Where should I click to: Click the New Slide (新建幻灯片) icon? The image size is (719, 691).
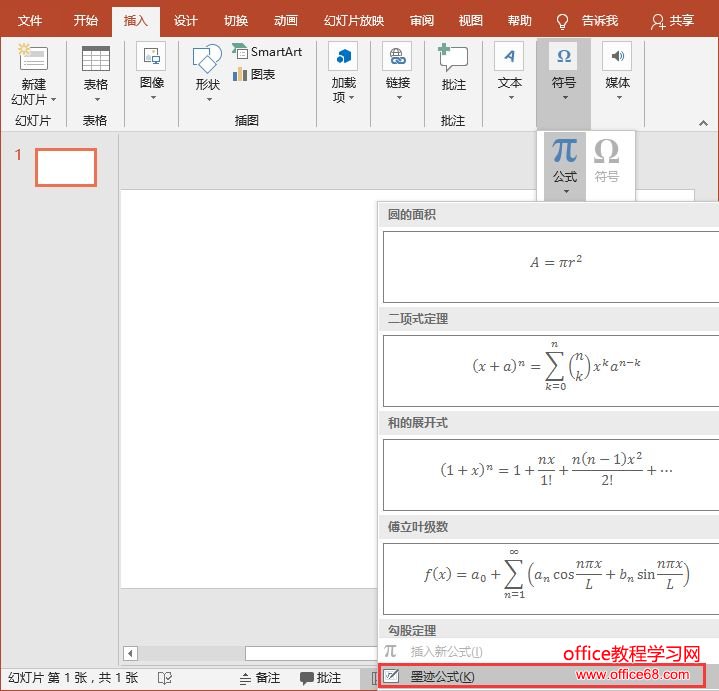pos(34,60)
